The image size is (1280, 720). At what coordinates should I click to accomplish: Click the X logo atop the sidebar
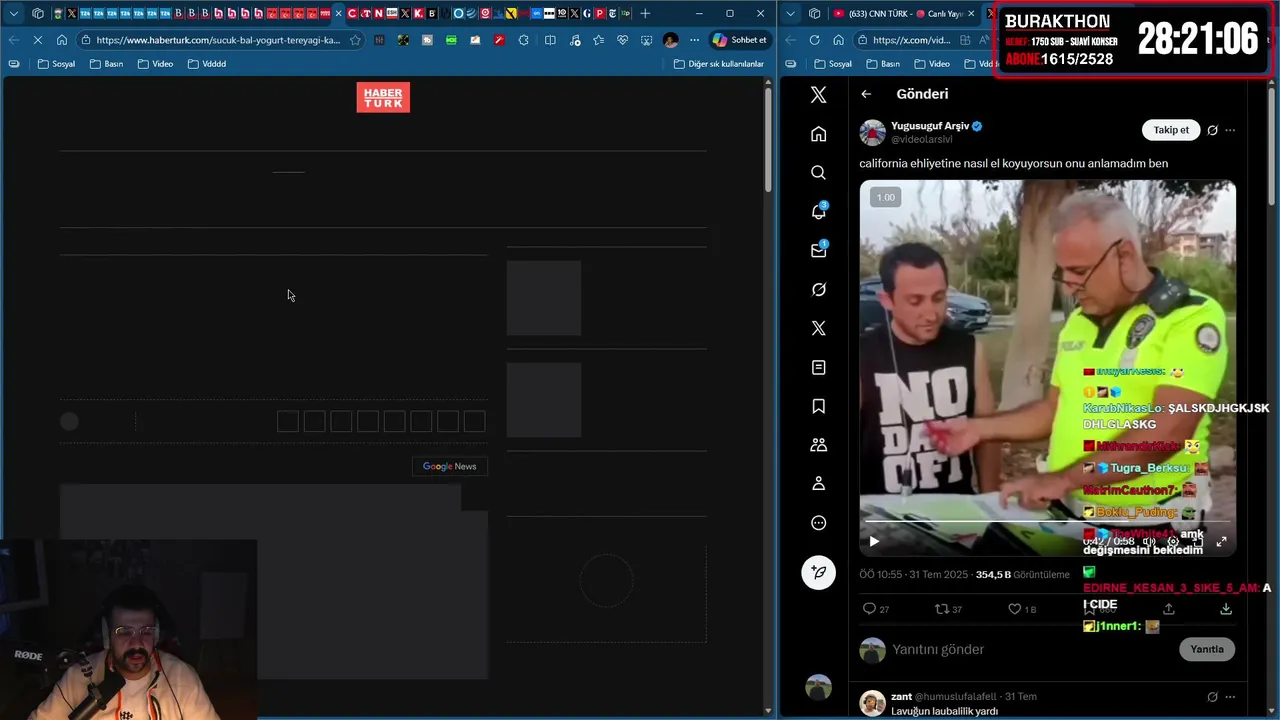[818, 95]
